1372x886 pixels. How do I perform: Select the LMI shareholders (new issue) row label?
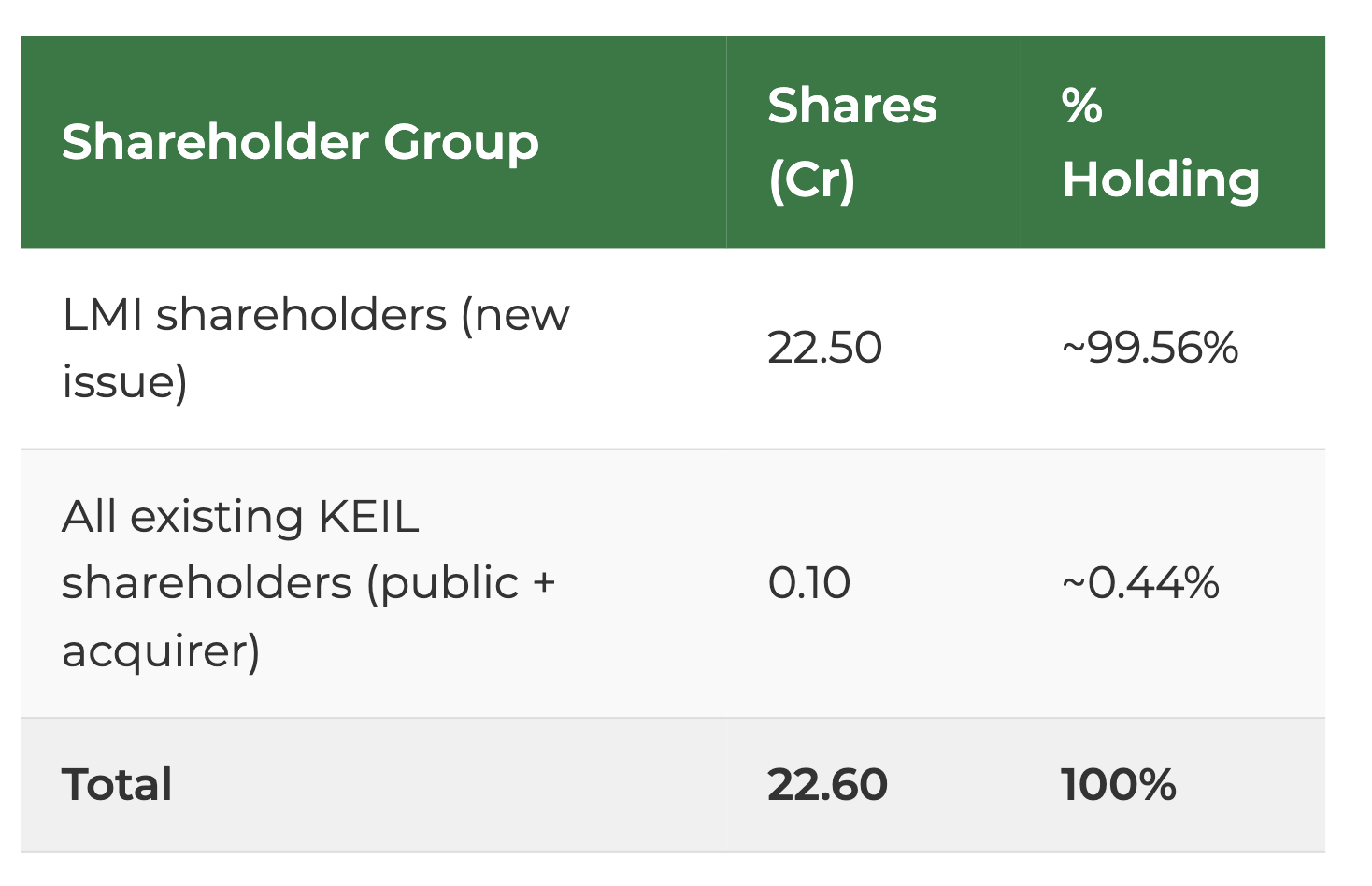click(x=315, y=348)
